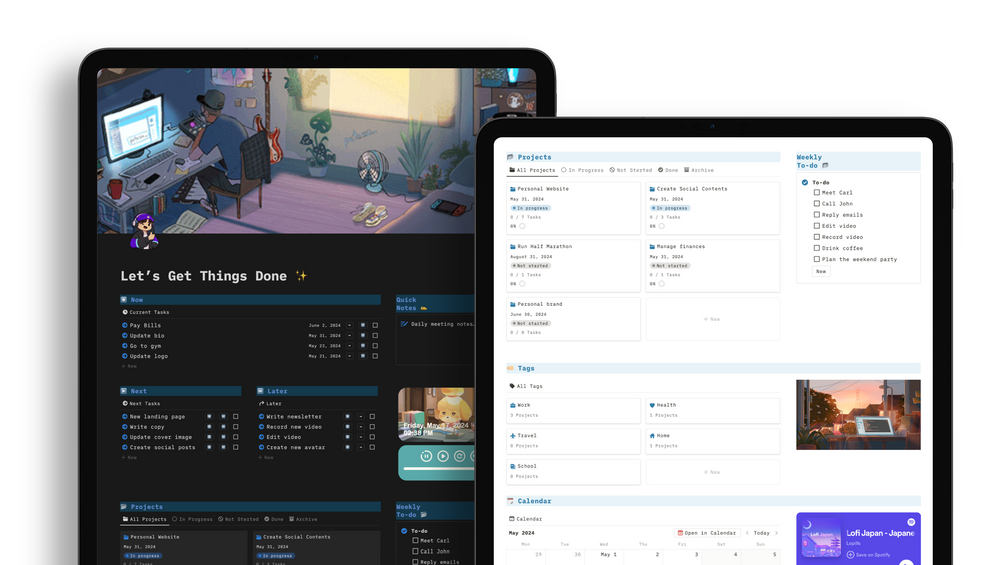Viewport: 1005px width, 565px height.
Task: Click the heart icon on the Health tag
Action: coord(652,405)
